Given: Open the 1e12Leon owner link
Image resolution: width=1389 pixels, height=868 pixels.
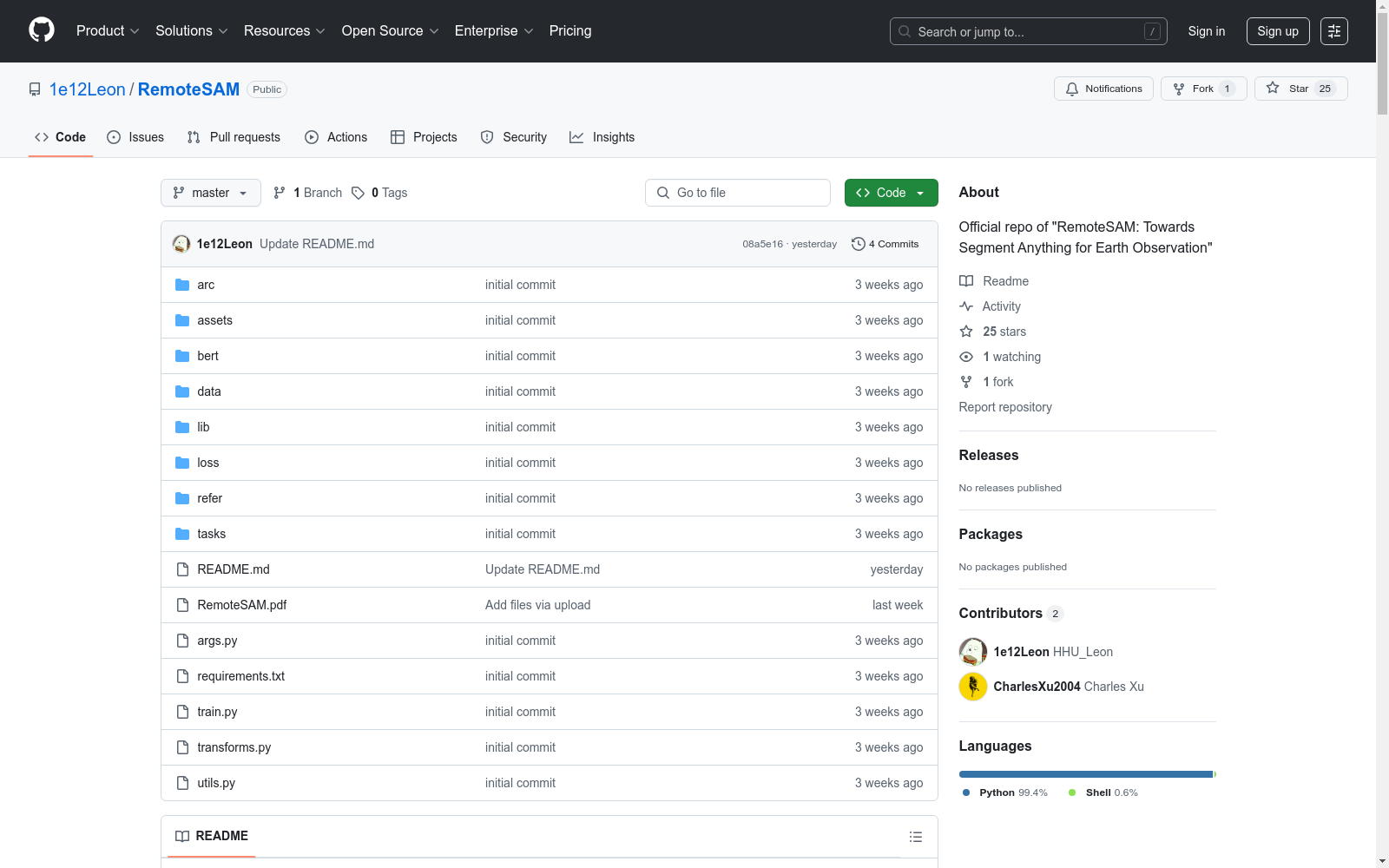Looking at the screenshot, I should pos(88,89).
